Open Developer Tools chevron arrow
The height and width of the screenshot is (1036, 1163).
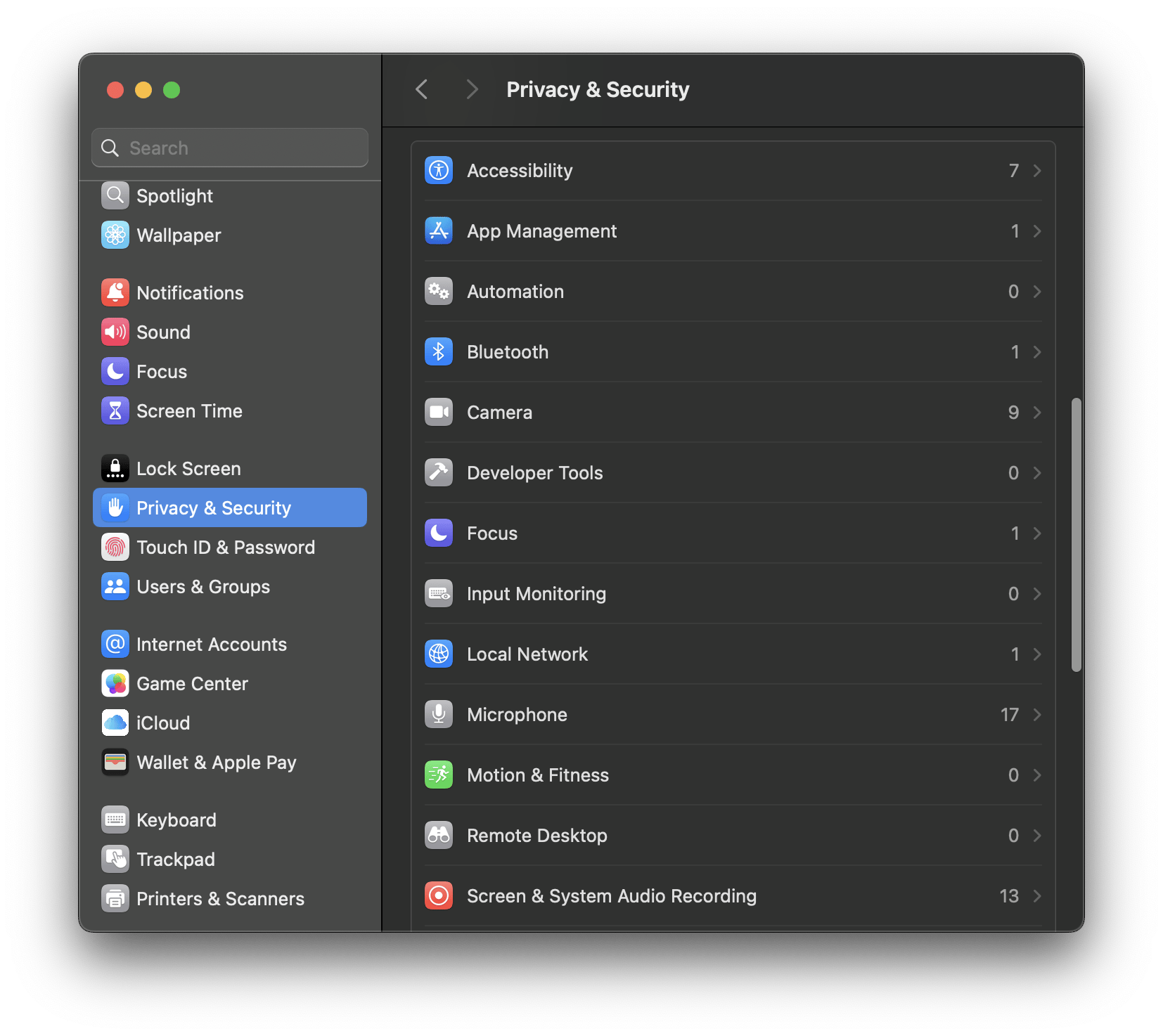click(x=1037, y=473)
